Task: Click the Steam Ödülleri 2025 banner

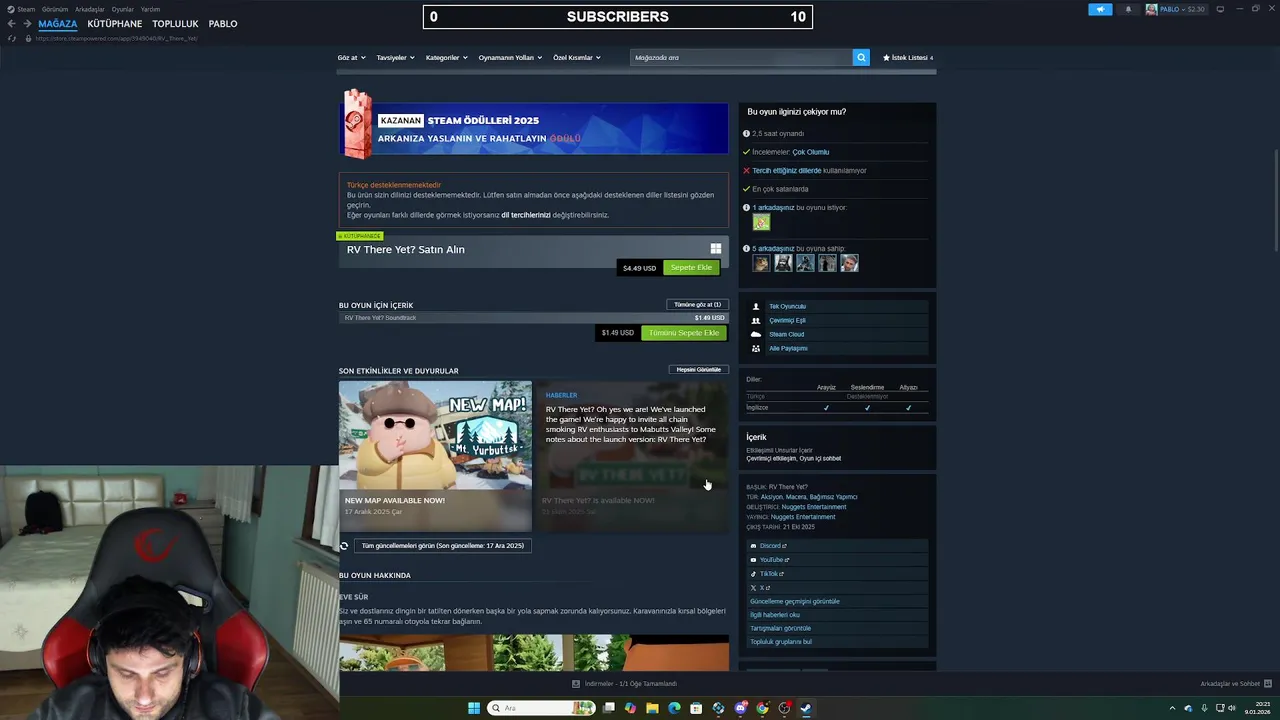Action: (x=533, y=127)
